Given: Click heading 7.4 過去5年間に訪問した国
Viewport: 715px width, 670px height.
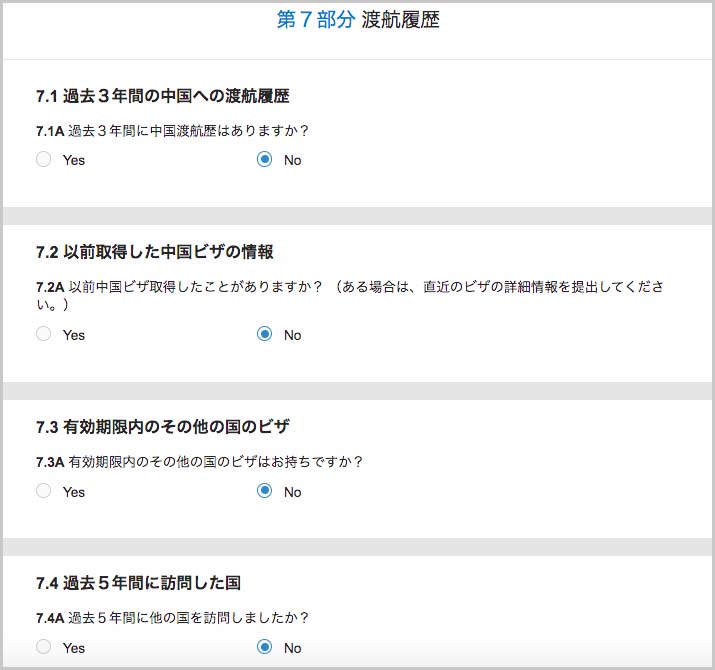Looking at the screenshot, I should 138,583.
